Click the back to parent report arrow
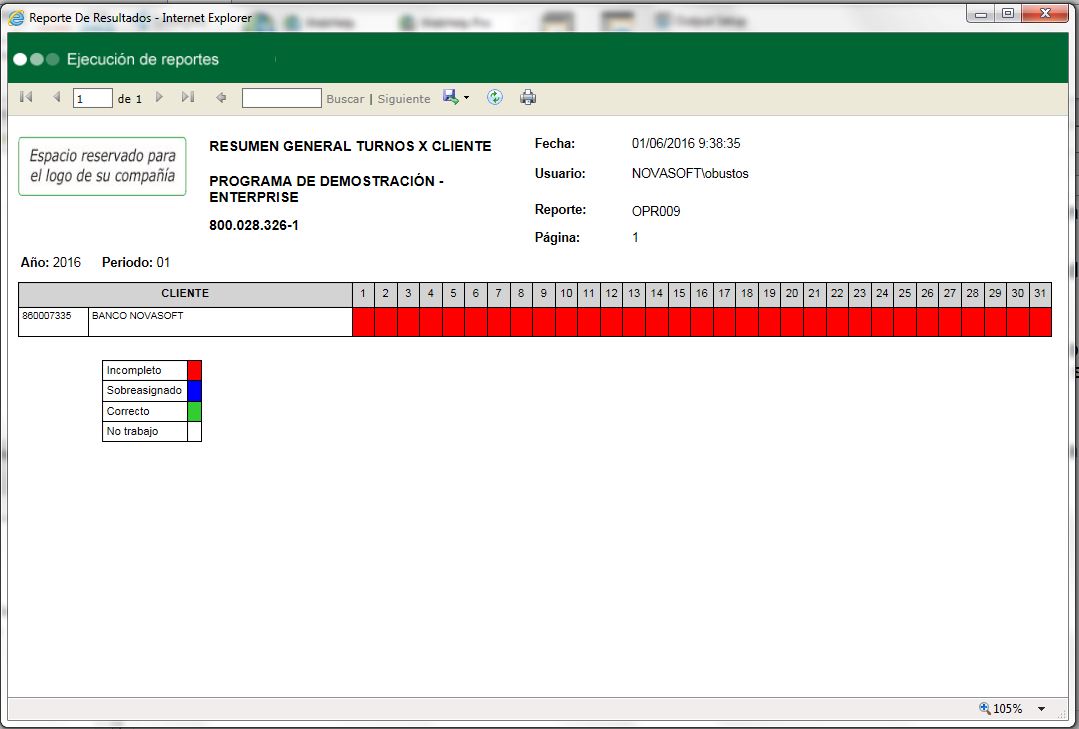 tap(221, 98)
